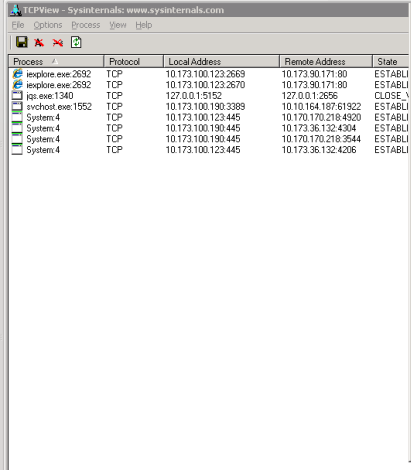
Task: Click iexplore.exe:2692 name on port 2669 row
Action: 59,74
